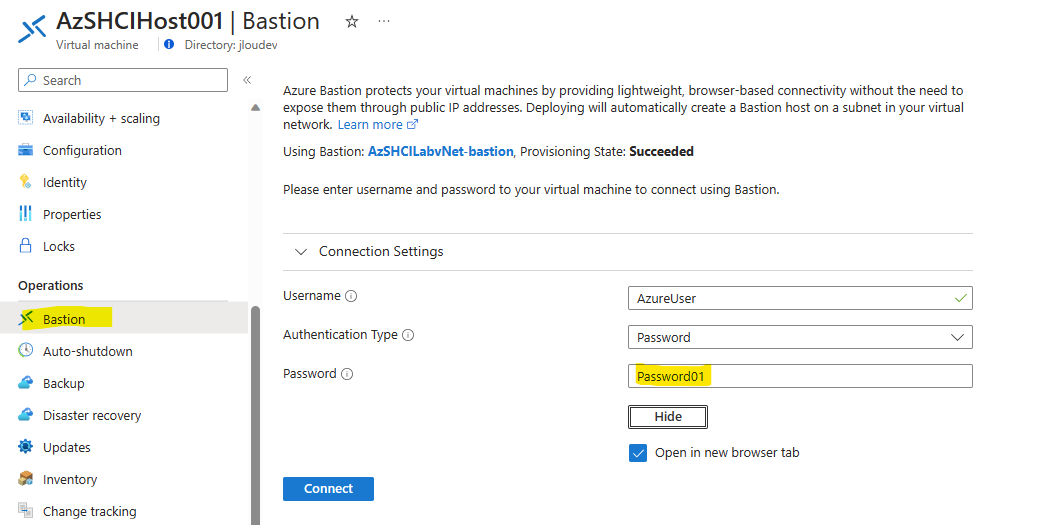Click the sidebar Search field
The height and width of the screenshot is (525, 1043).
pyautogui.click(x=123, y=80)
